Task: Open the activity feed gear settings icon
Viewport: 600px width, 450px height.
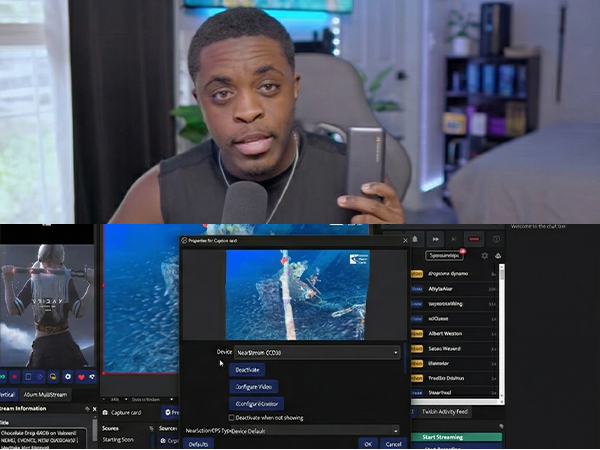Action: pos(484,256)
